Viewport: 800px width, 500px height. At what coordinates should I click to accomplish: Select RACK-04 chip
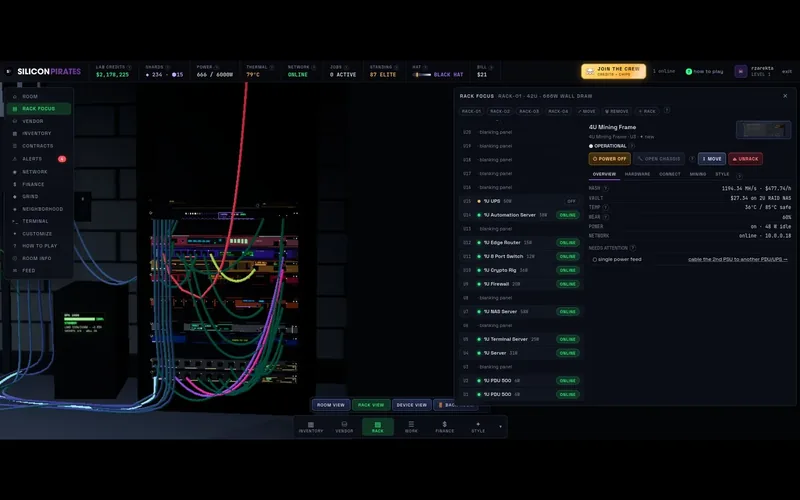(558, 111)
